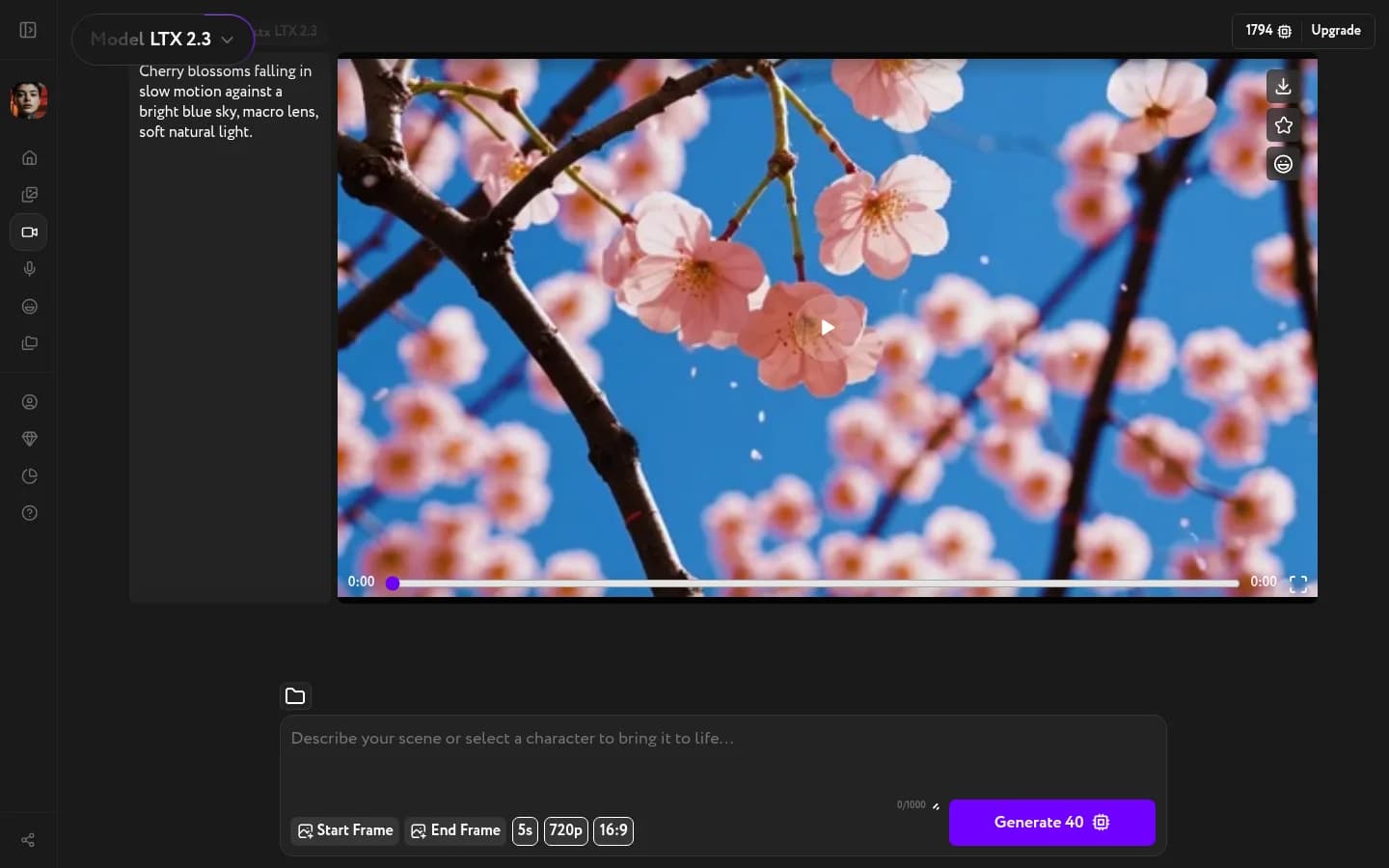The width and height of the screenshot is (1389, 868).
Task: Click the Upgrade link
Action: coord(1336,30)
